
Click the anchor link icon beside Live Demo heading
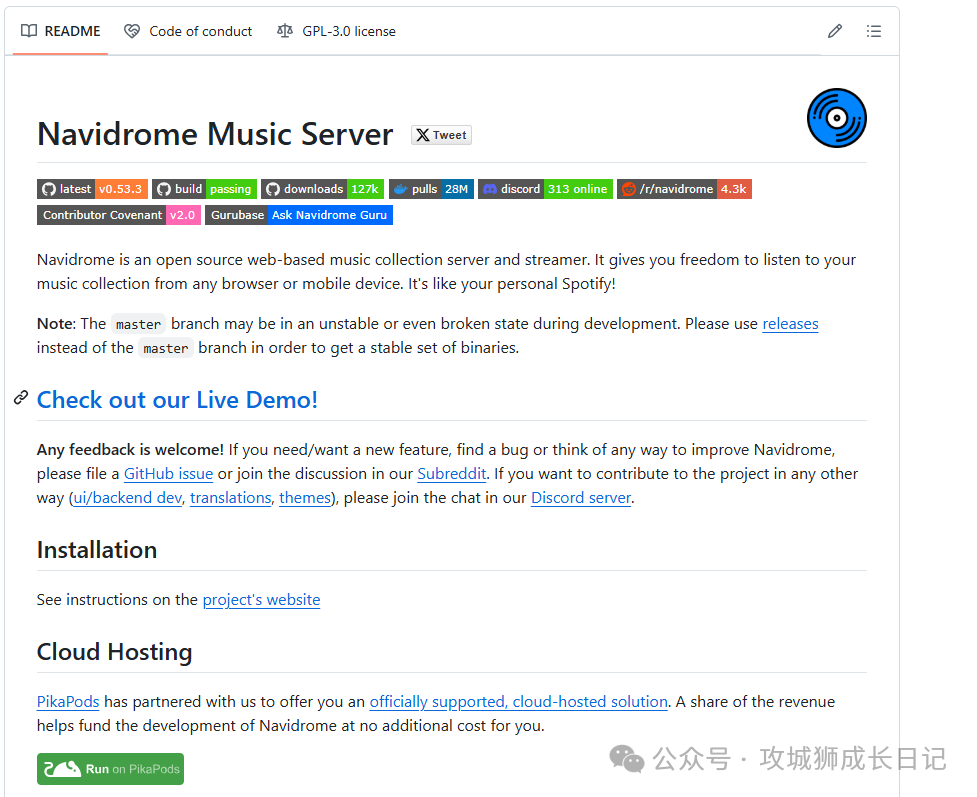tap(21, 398)
